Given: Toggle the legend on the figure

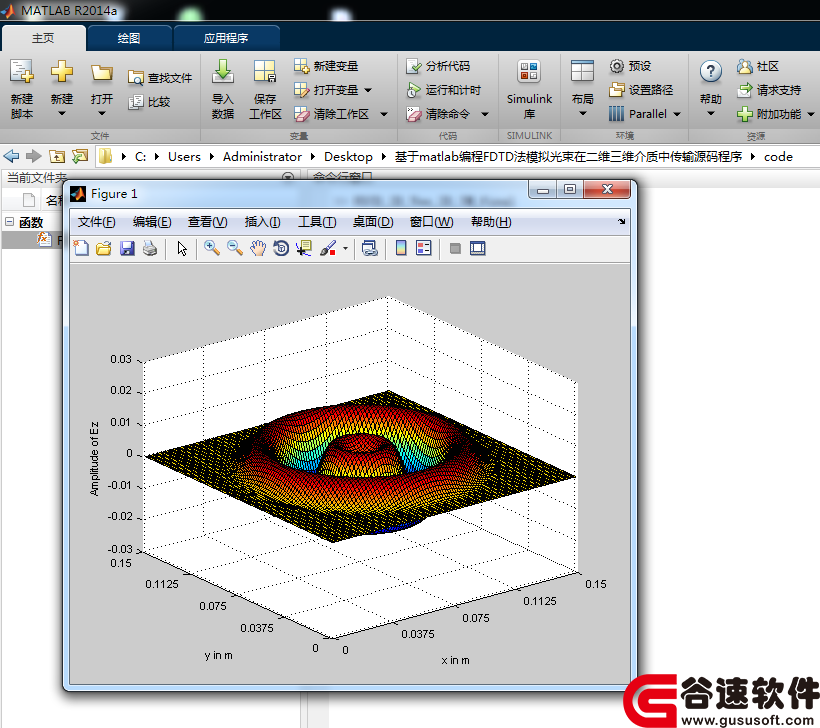Looking at the screenshot, I should 424,248.
